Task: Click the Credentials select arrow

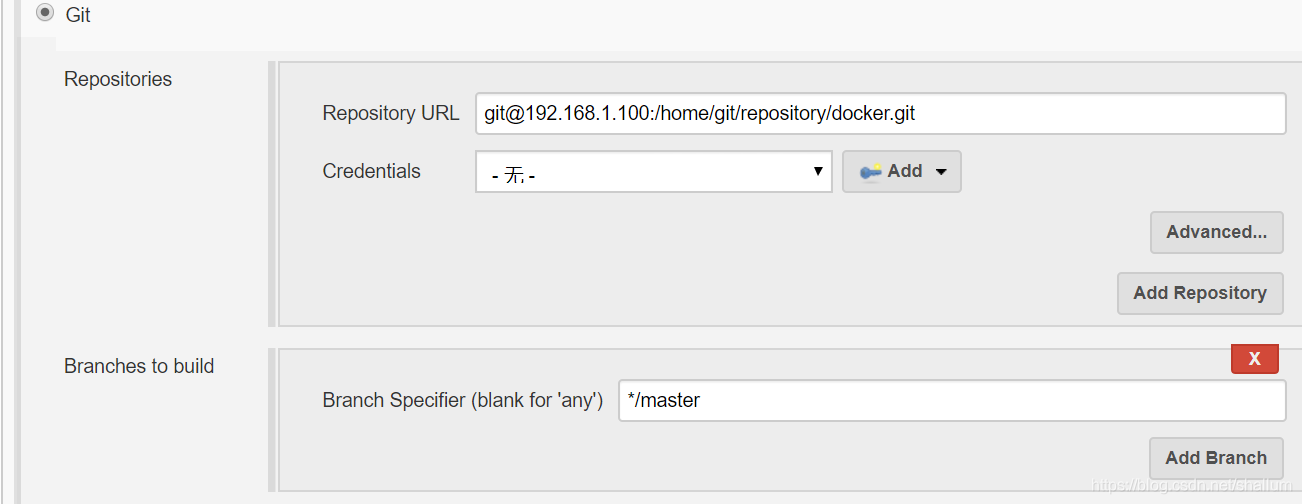Action: coord(818,172)
